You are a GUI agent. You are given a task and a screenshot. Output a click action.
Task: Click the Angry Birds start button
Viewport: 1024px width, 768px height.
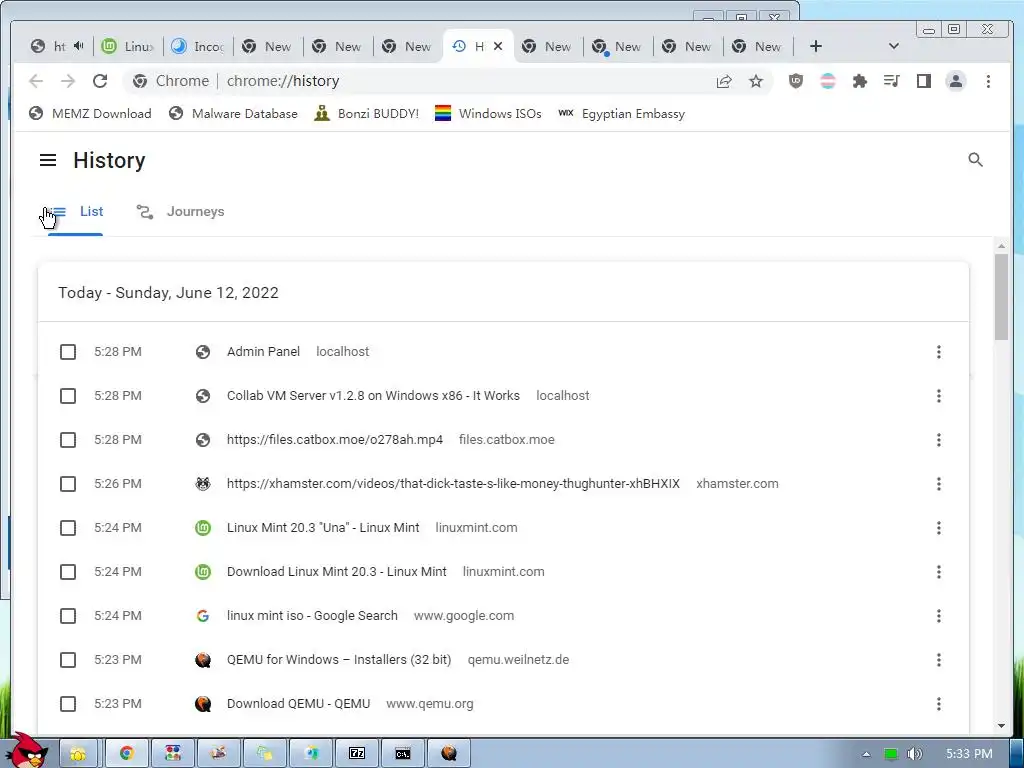click(27, 750)
